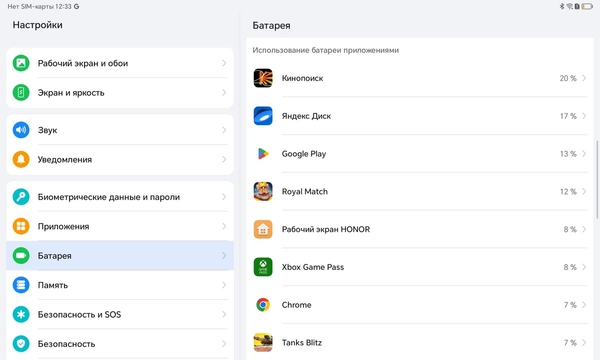Tap the Royal Match game icon
Image resolution: width=600 pixels, height=360 pixels.
coord(263,191)
